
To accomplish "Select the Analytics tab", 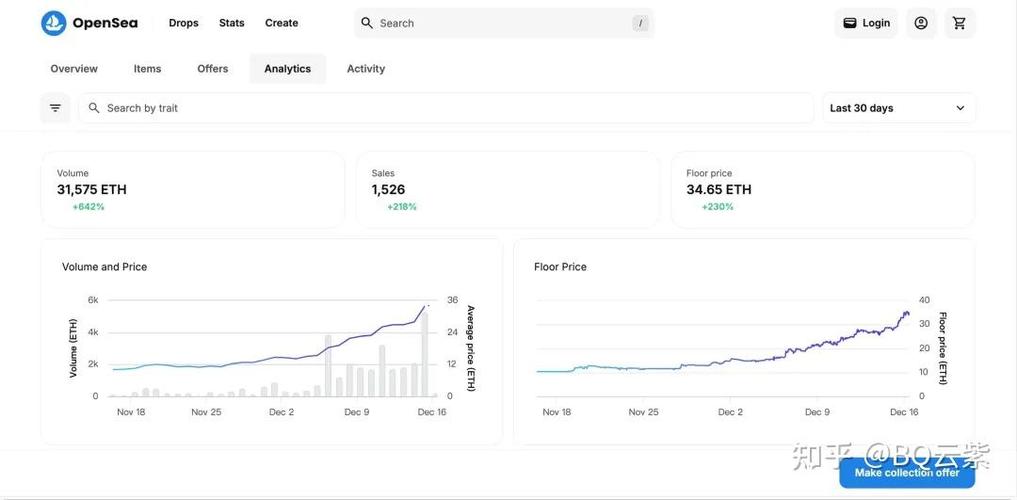I will pos(287,69).
